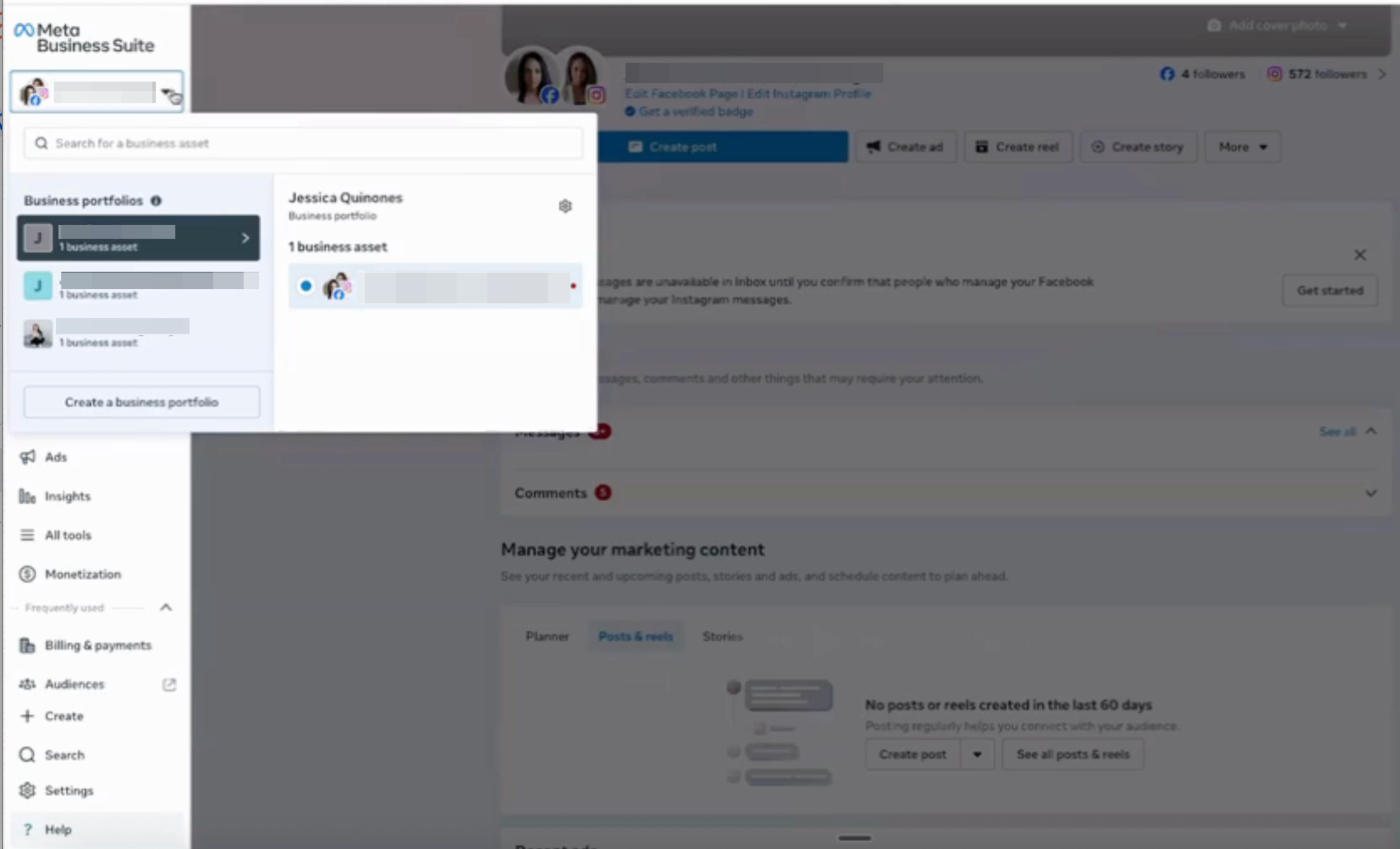
Task: Expand the Comments section chevron
Action: tap(1371, 493)
